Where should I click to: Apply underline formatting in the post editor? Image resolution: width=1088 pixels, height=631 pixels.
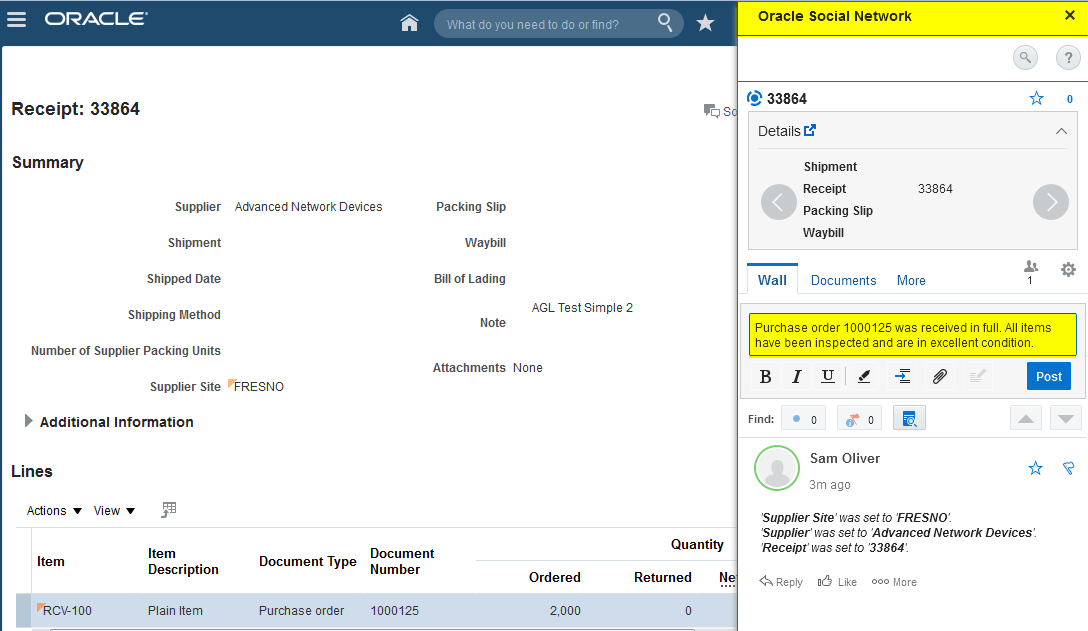(x=827, y=376)
